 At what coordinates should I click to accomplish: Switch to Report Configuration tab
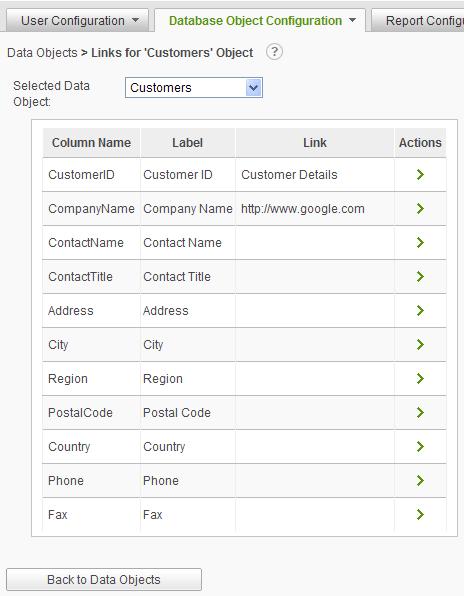[417, 21]
